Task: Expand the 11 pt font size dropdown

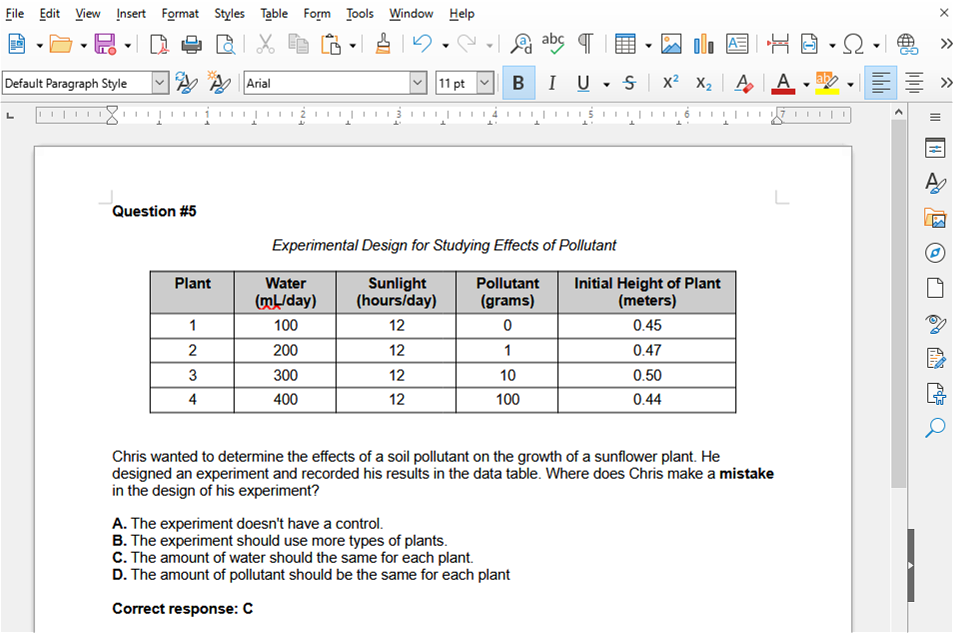Action: pos(485,83)
